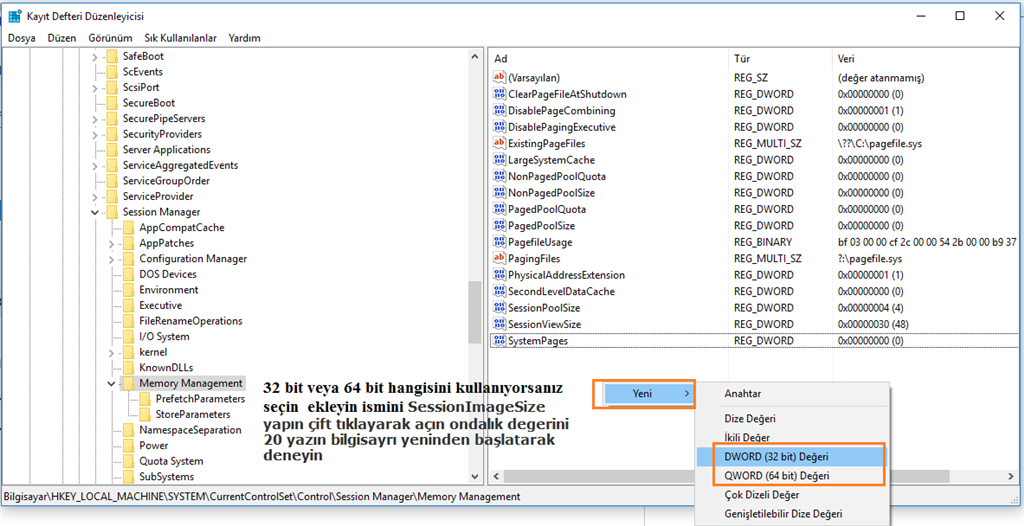Click the SessionViewSize value icon
Viewport: 1024px width, 526px height.
[500, 324]
